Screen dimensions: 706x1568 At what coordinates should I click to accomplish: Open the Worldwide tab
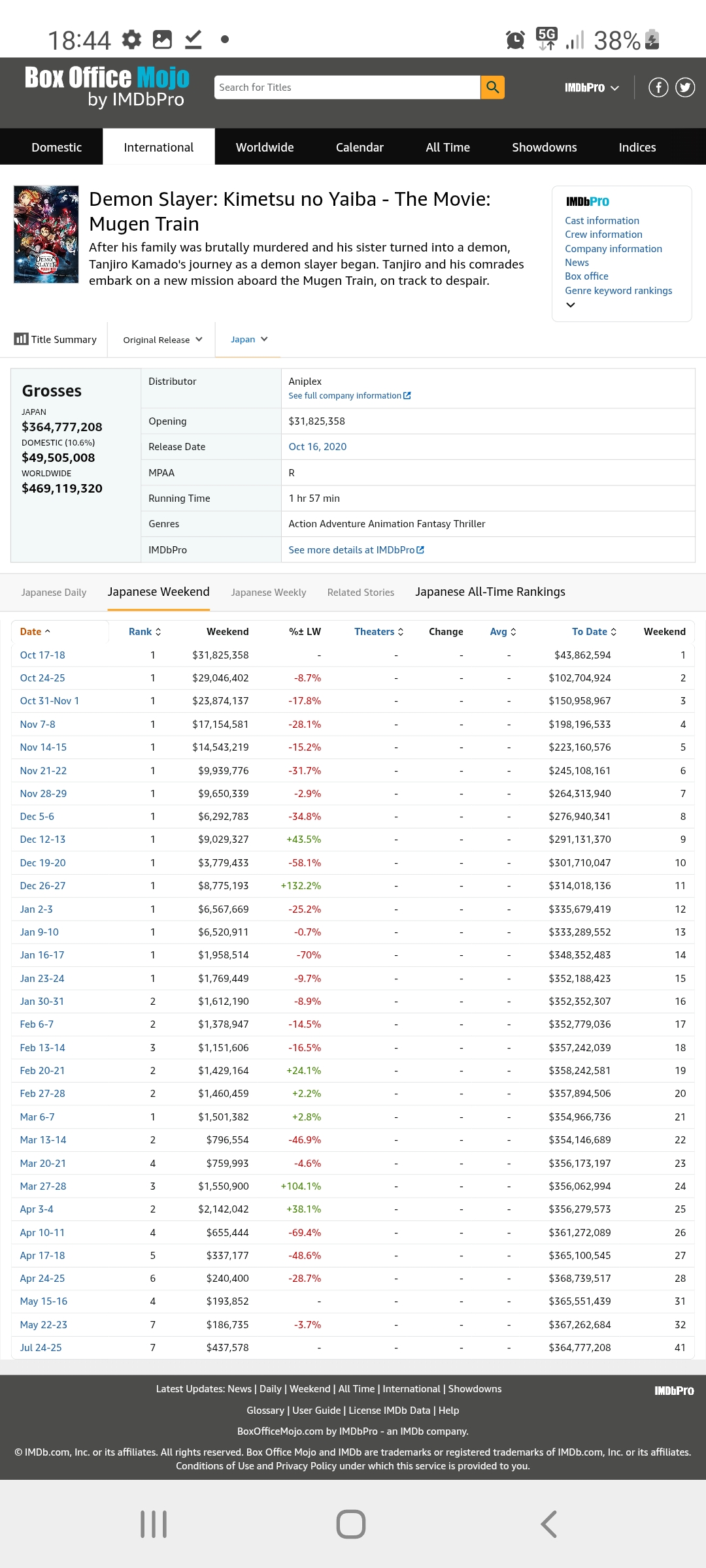point(265,147)
